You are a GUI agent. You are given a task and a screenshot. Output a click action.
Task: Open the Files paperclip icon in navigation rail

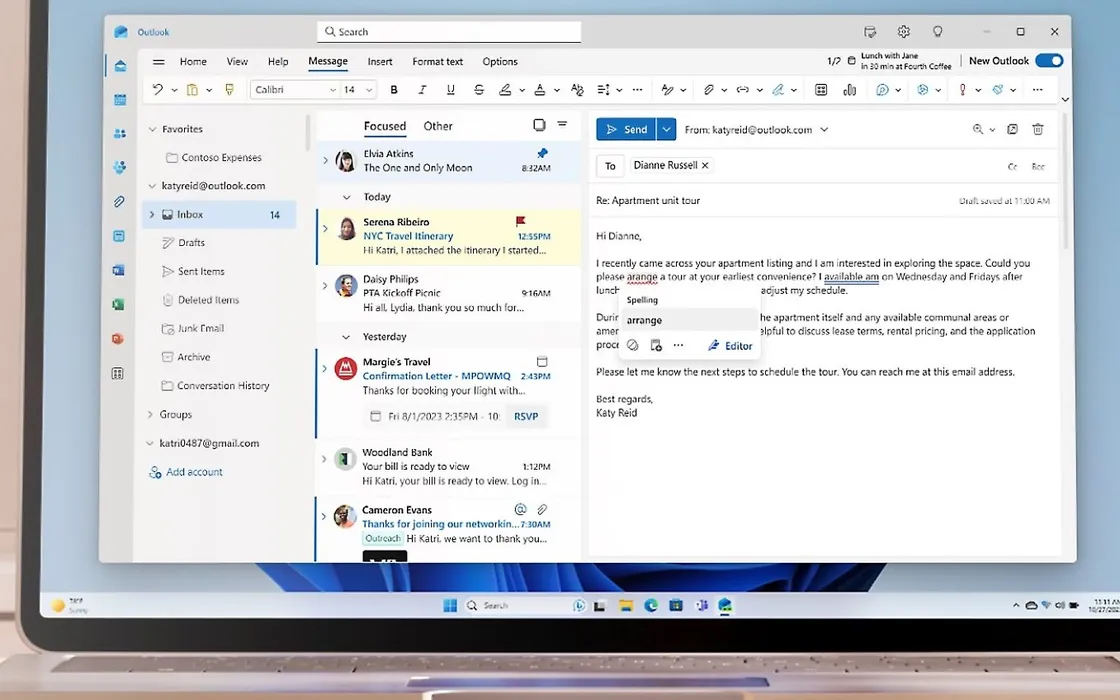[119, 202]
